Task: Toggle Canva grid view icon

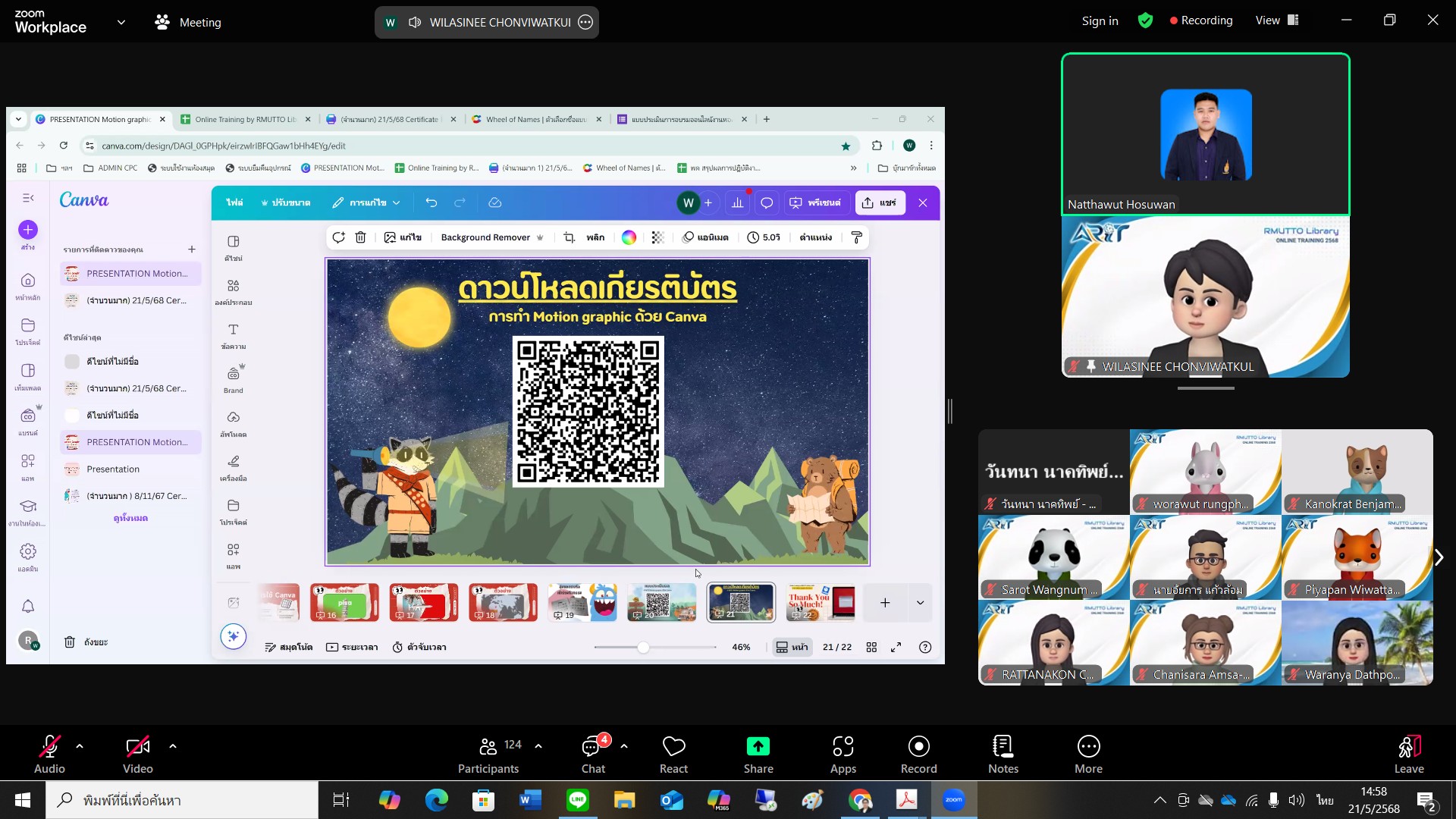Action: [x=871, y=647]
